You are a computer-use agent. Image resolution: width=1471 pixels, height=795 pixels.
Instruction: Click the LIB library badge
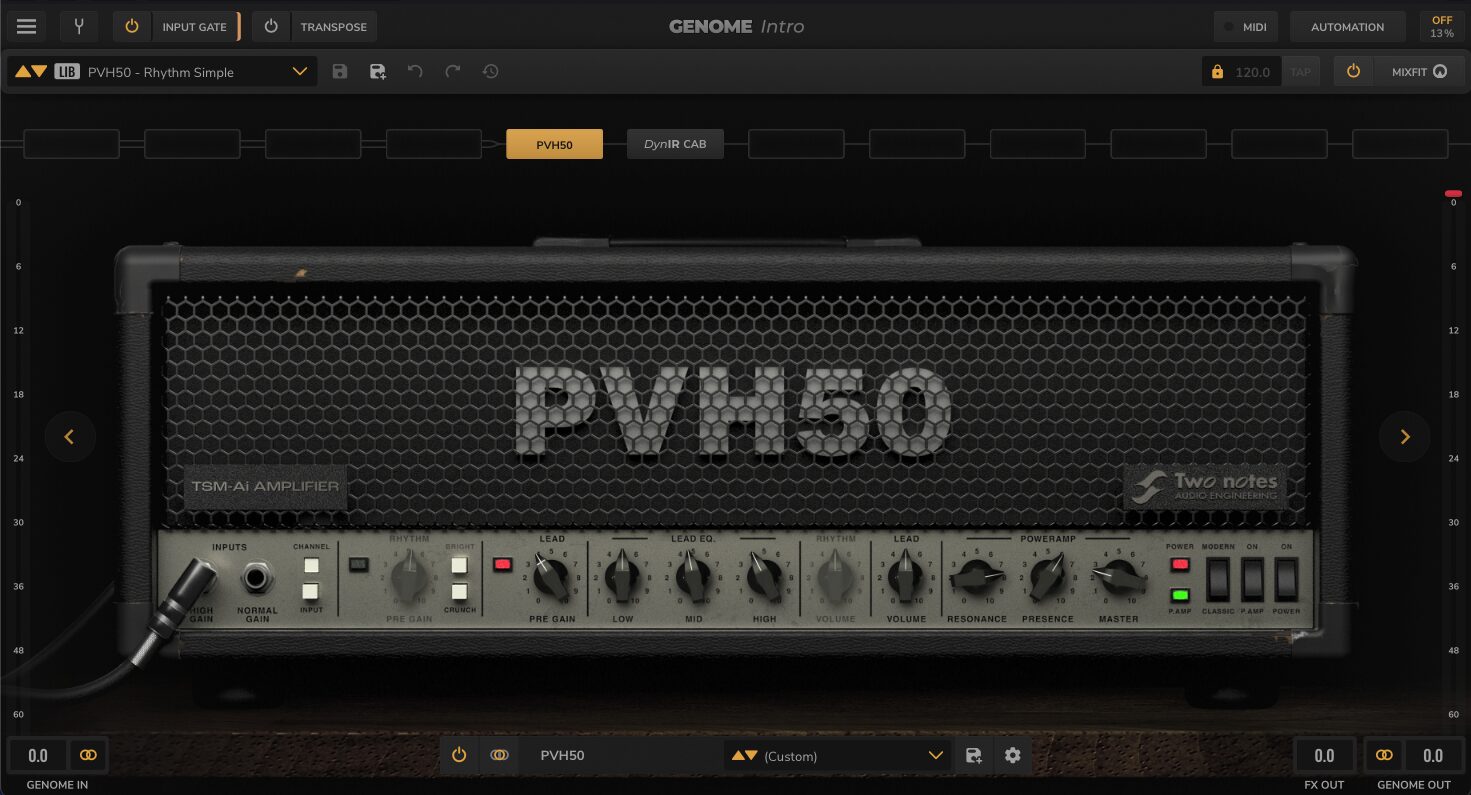[x=67, y=72]
